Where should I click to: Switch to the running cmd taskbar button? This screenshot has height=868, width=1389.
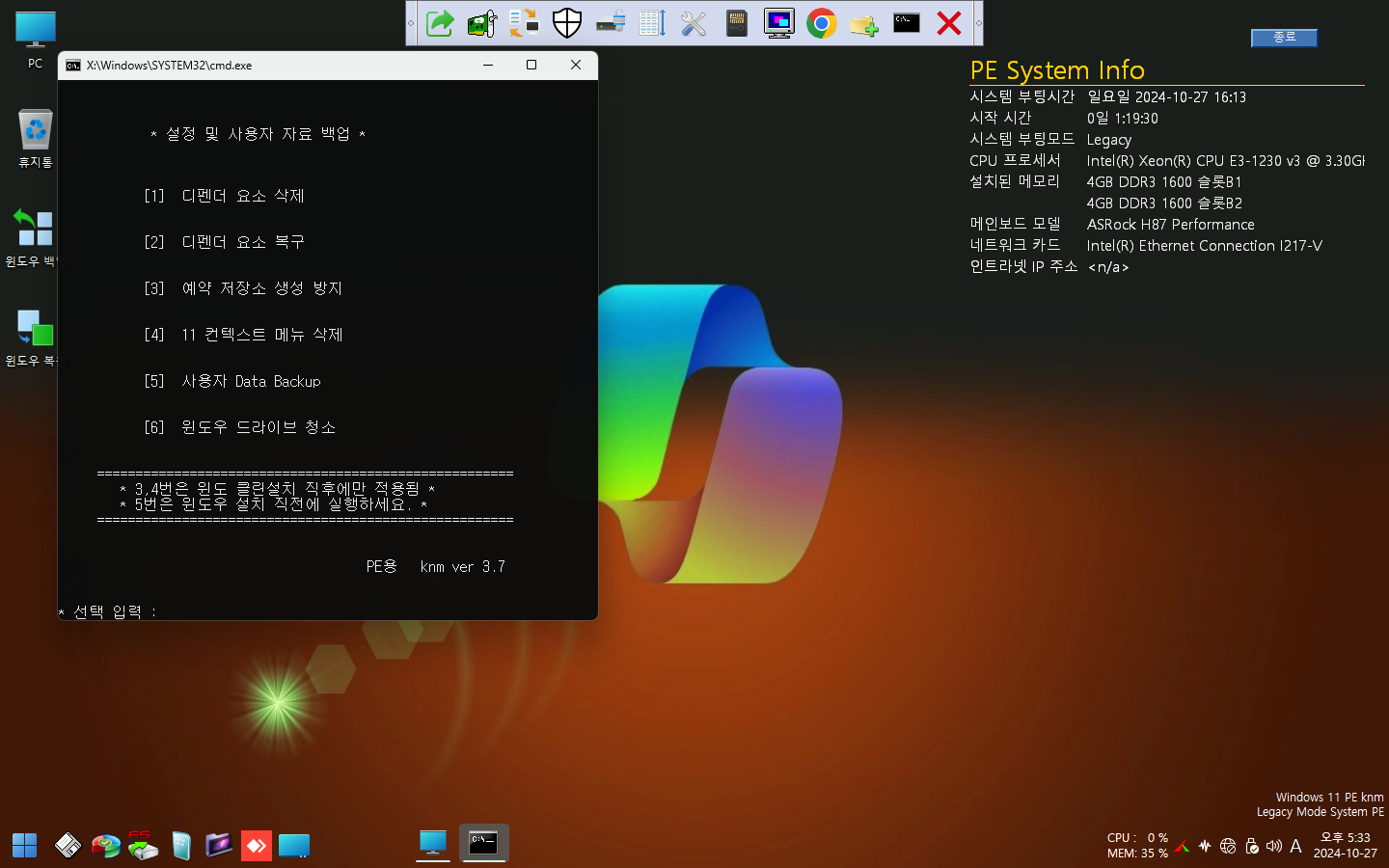[x=483, y=844]
